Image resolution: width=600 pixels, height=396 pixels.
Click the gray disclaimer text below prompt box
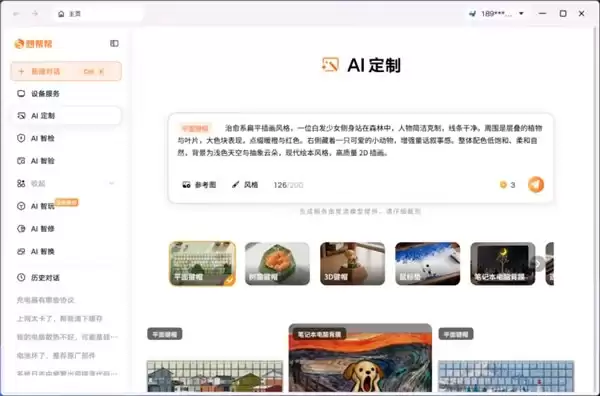tap(360, 211)
